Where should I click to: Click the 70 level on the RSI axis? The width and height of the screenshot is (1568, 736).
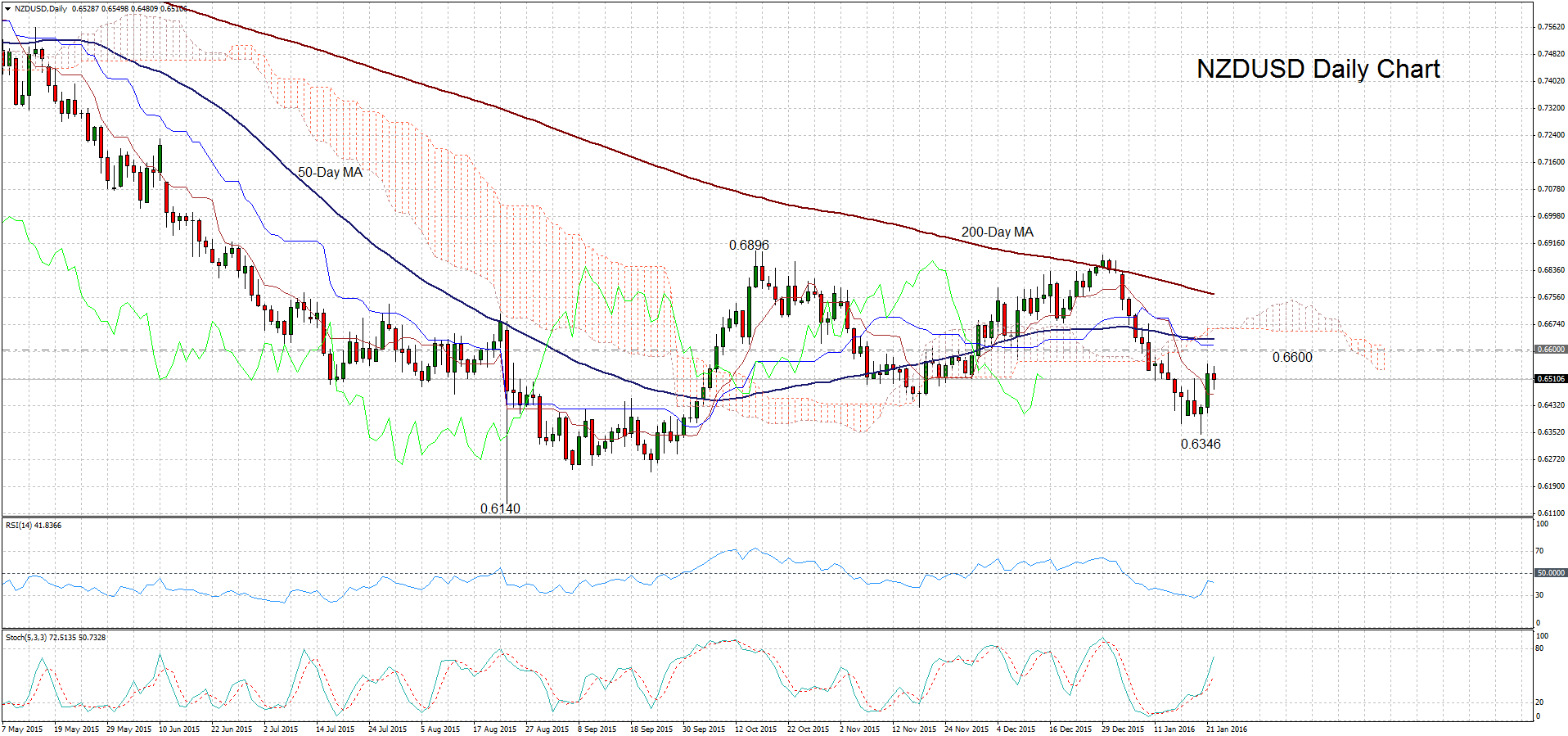point(1540,551)
